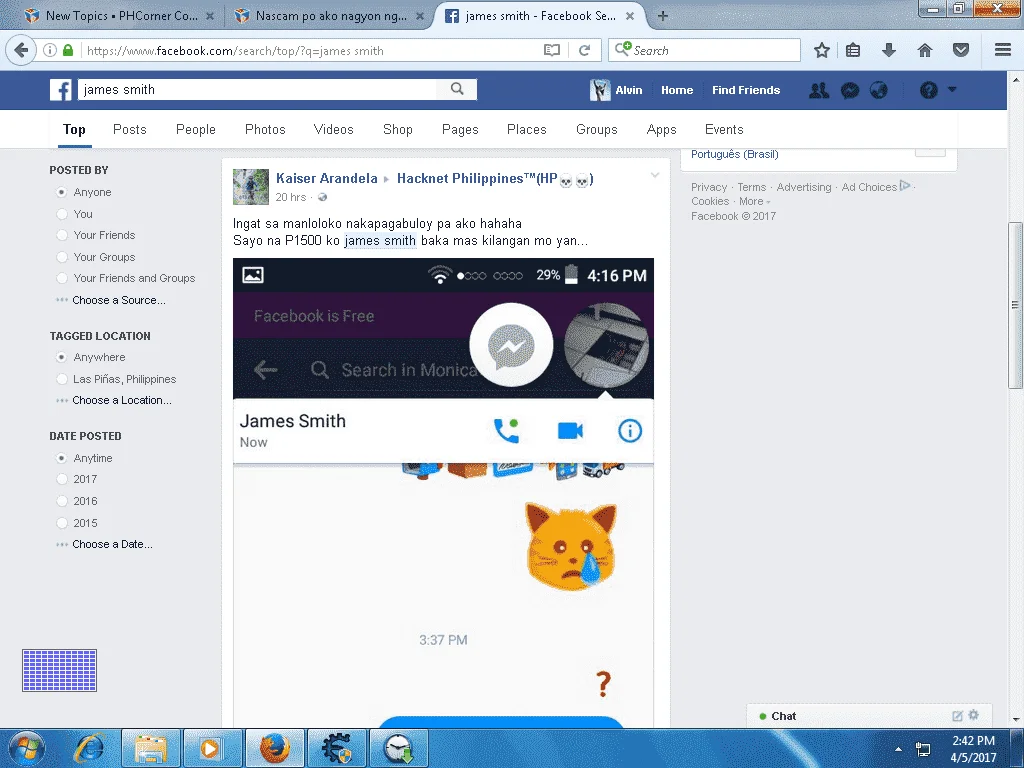
Task: Launch Internet Explorer from taskbar
Action: tap(89, 748)
